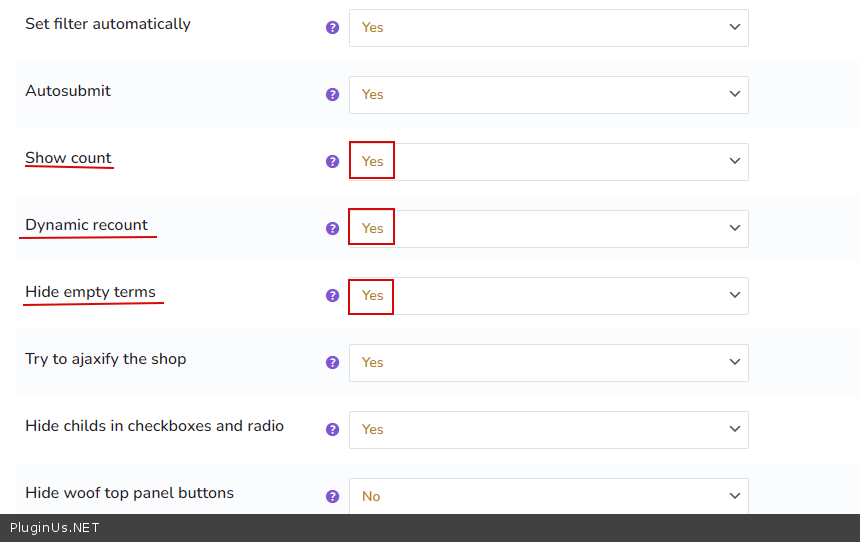Expand the Autosubmit dropdown
The width and height of the screenshot is (860, 542).
point(548,95)
